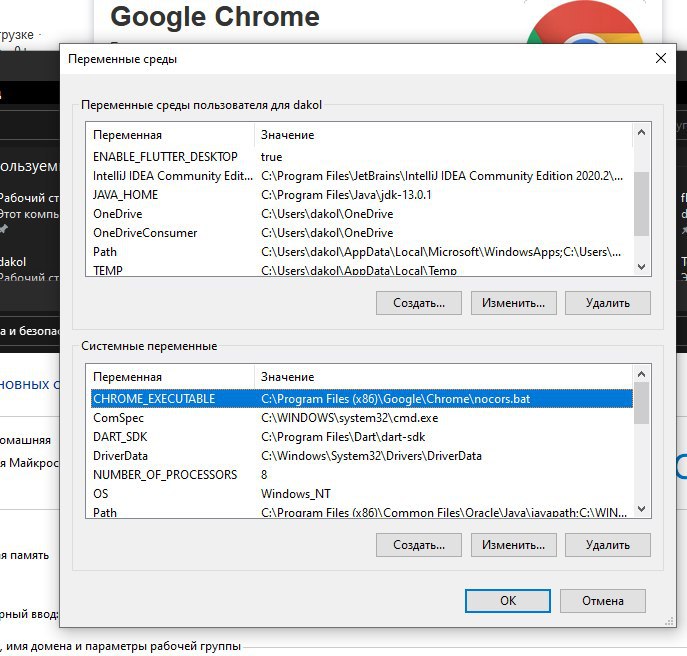Click Создать in user variables section
687x656 pixels.
click(418, 303)
